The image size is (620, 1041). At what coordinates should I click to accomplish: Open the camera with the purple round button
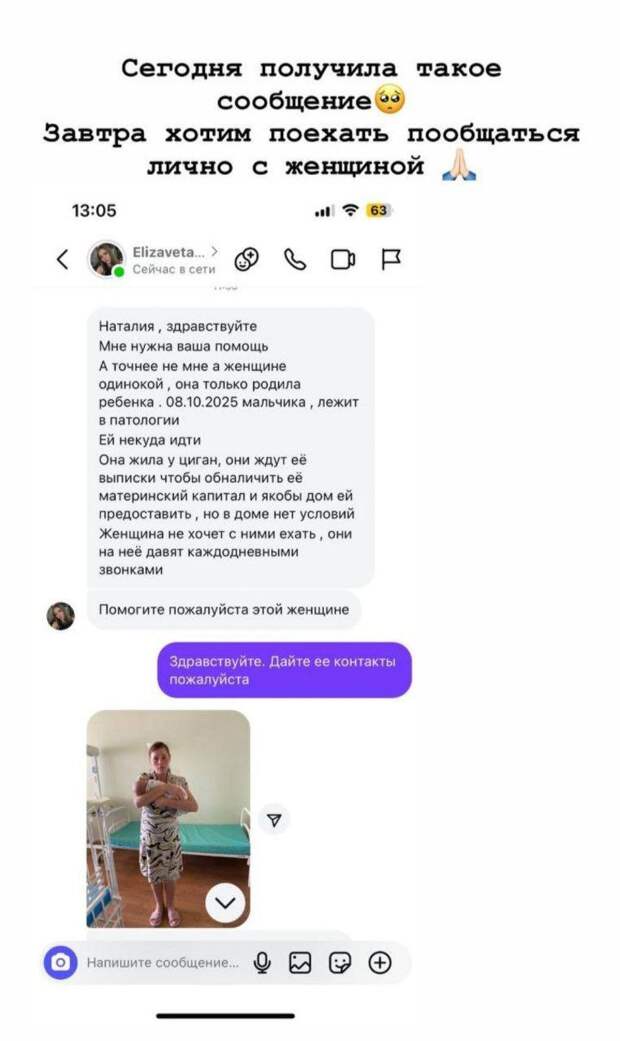tap(60, 962)
